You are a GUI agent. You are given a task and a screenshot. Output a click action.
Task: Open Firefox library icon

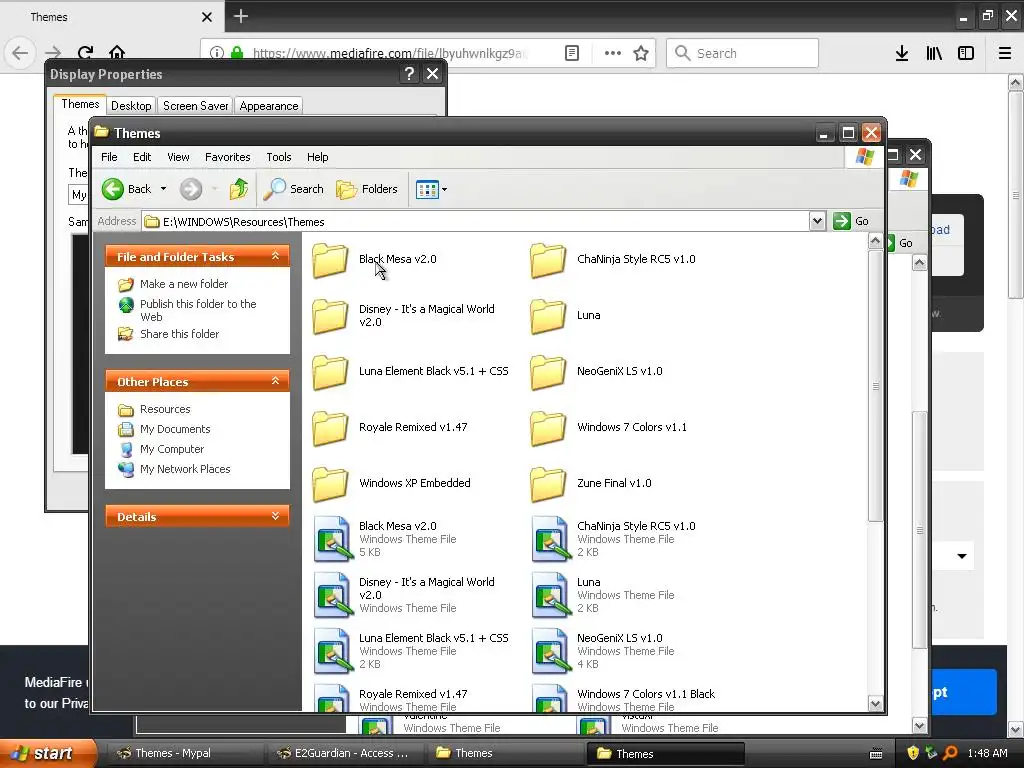pyautogui.click(x=934, y=54)
